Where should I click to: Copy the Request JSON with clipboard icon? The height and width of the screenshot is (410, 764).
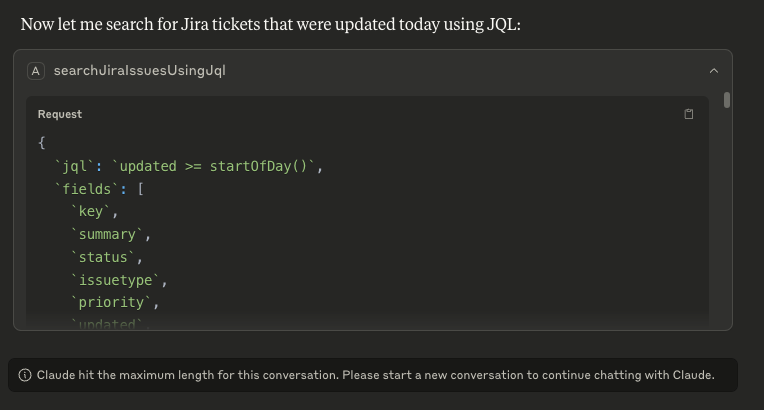pyautogui.click(x=688, y=114)
